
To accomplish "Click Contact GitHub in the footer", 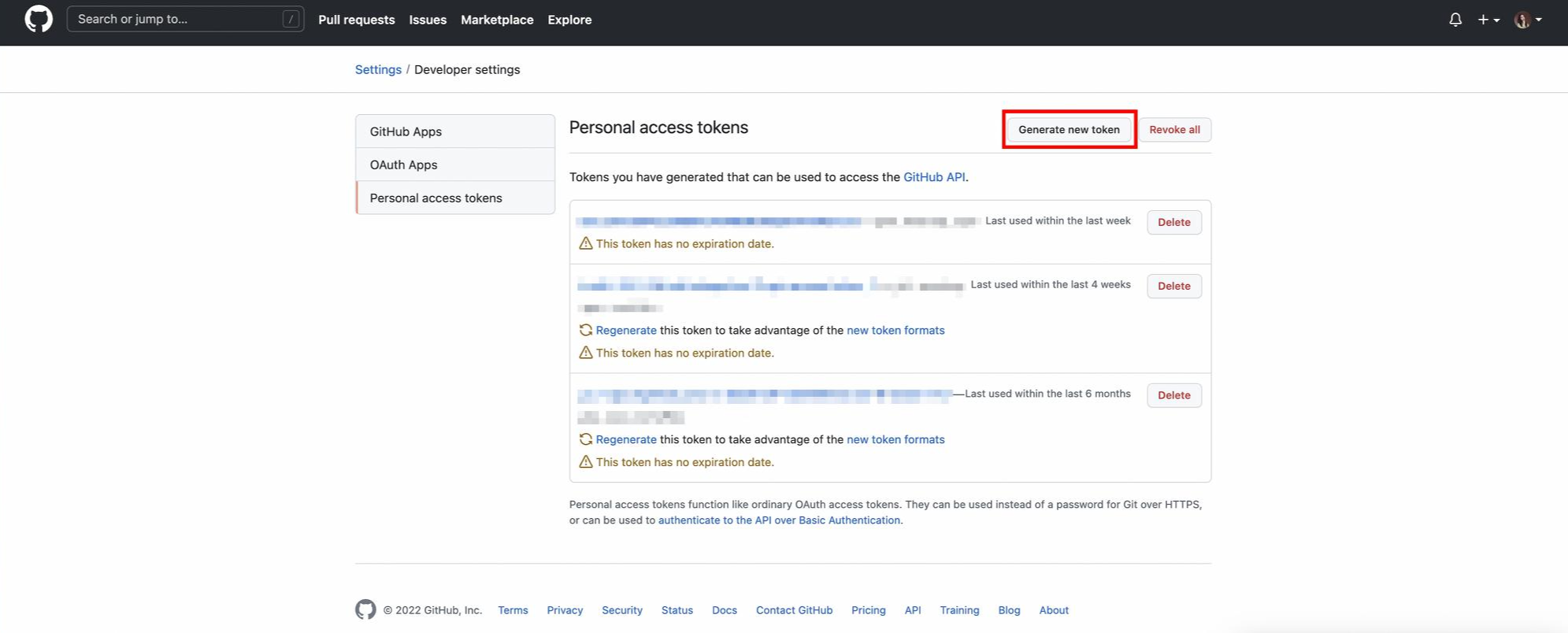I will 794,610.
